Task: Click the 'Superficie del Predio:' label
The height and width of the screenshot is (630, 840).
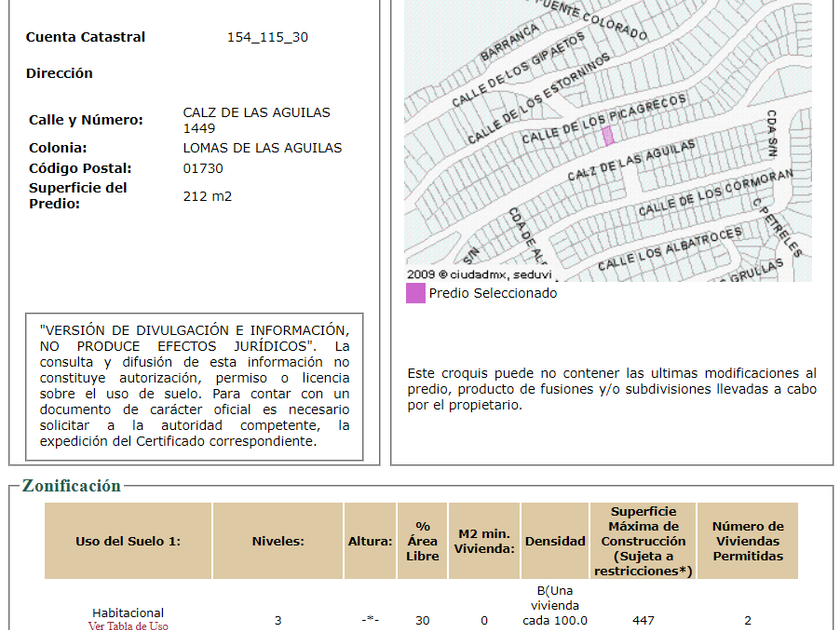Action: pyautogui.click(x=78, y=196)
